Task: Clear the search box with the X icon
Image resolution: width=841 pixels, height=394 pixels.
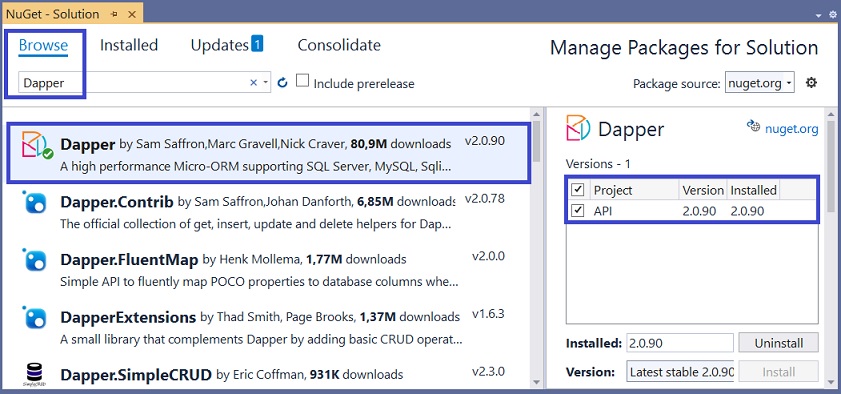Action: [x=254, y=83]
